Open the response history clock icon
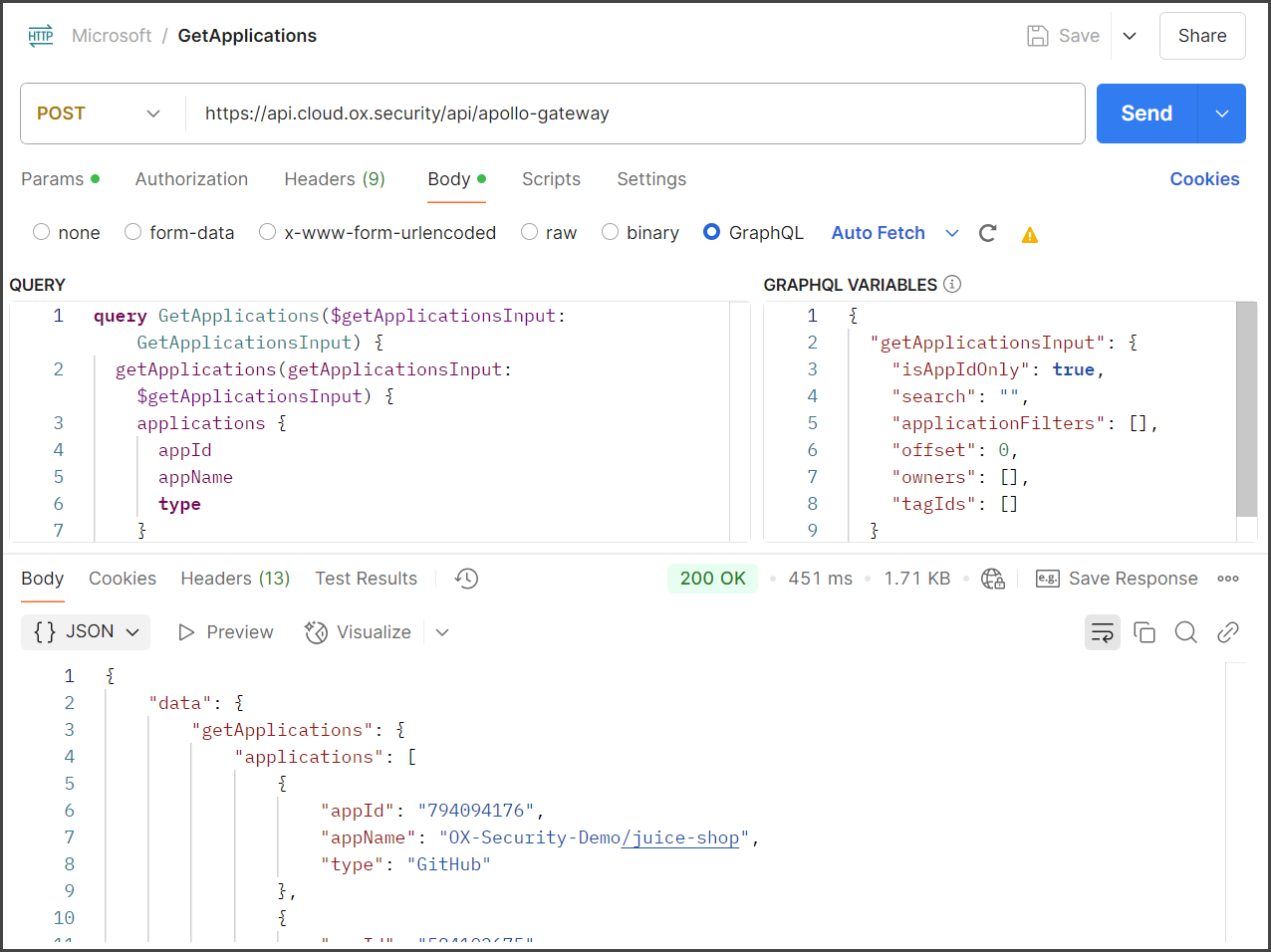 coord(466,579)
